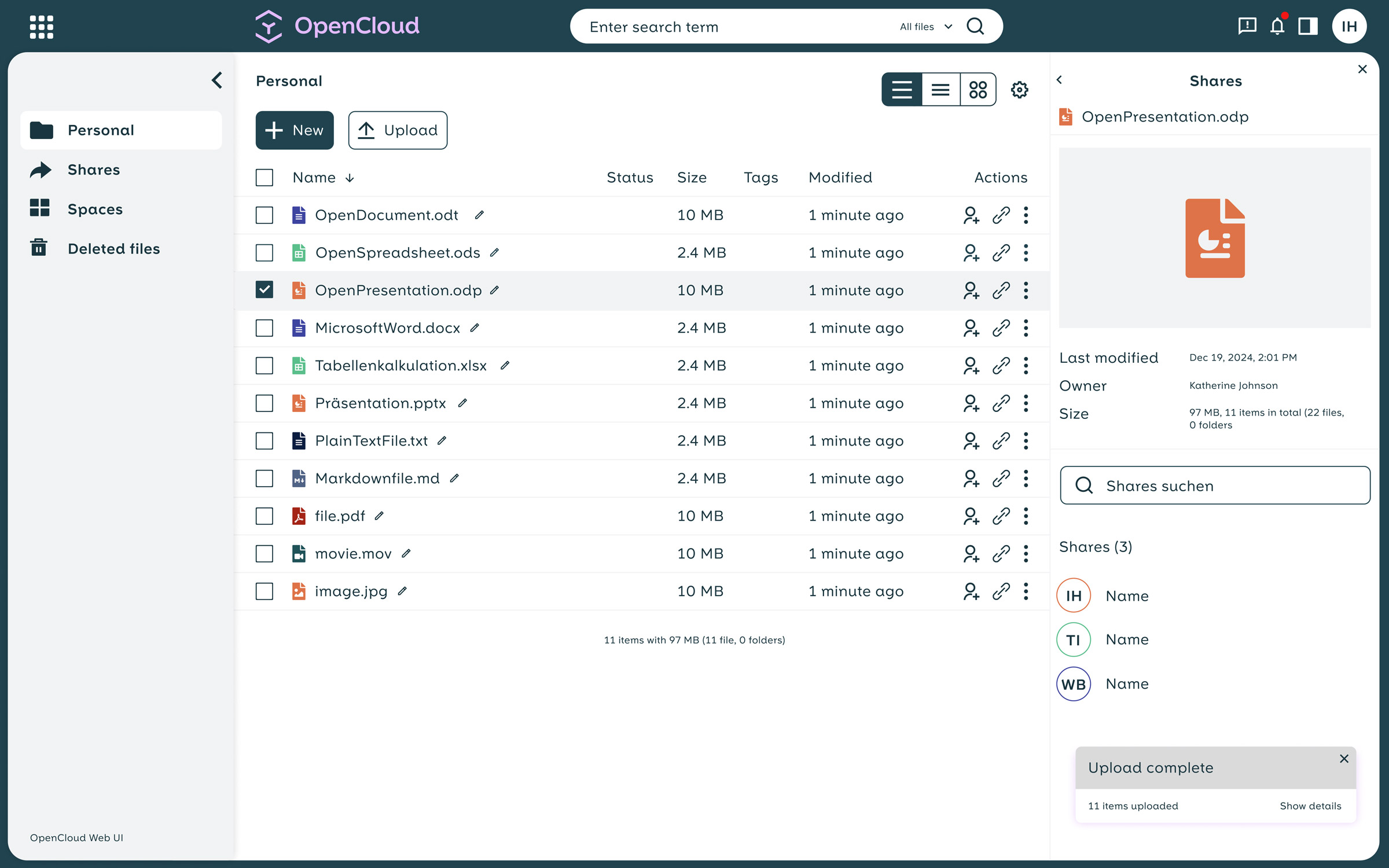Image resolution: width=1389 pixels, height=868 pixels.
Task: Create something with the New button
Action: [x=295, y=130]
